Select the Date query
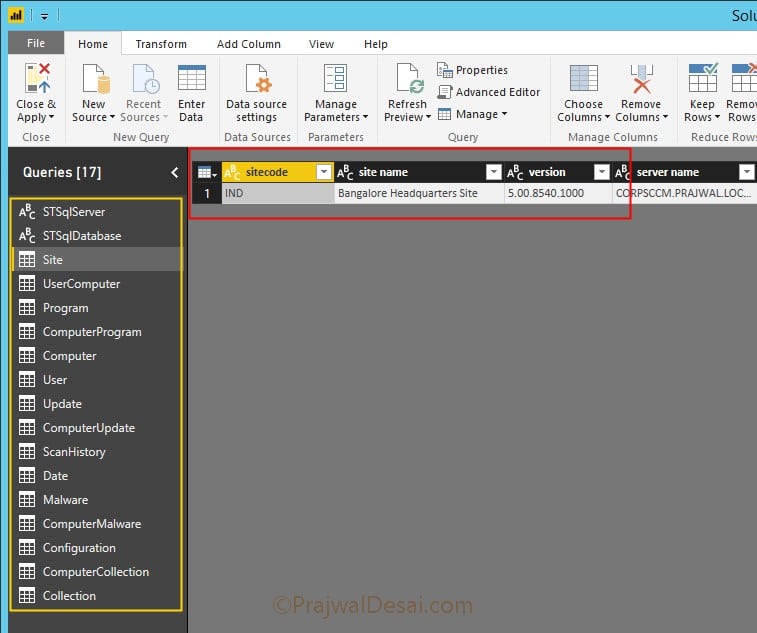This screenshot has height=633, width=757. 97,476
